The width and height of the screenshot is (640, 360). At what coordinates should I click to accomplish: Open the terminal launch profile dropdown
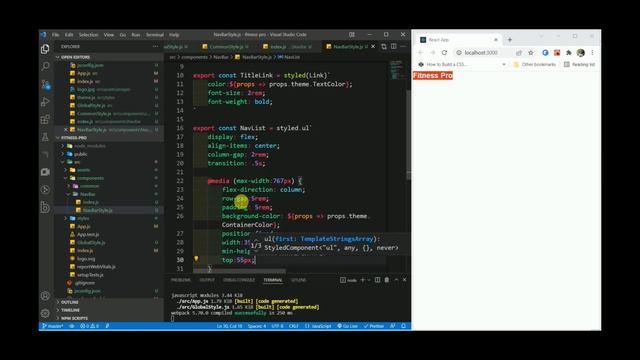click(x=369, y=280)
